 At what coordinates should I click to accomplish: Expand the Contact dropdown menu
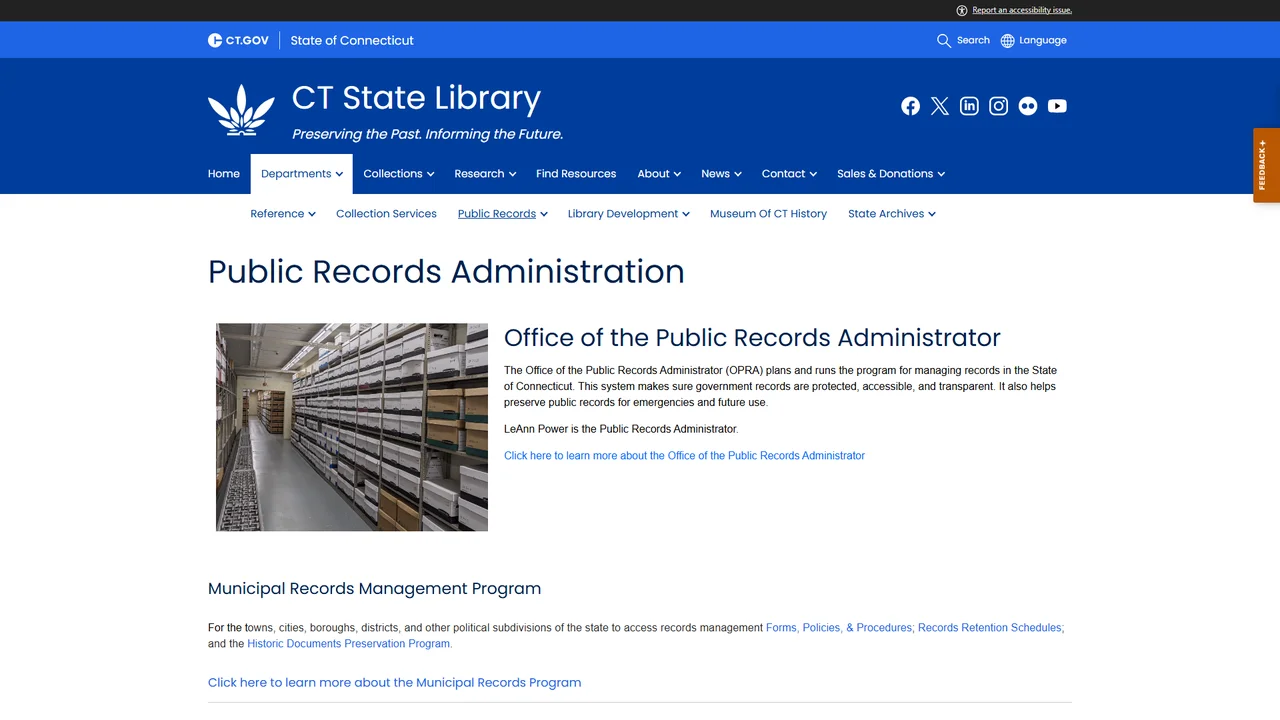click(789, 174)
